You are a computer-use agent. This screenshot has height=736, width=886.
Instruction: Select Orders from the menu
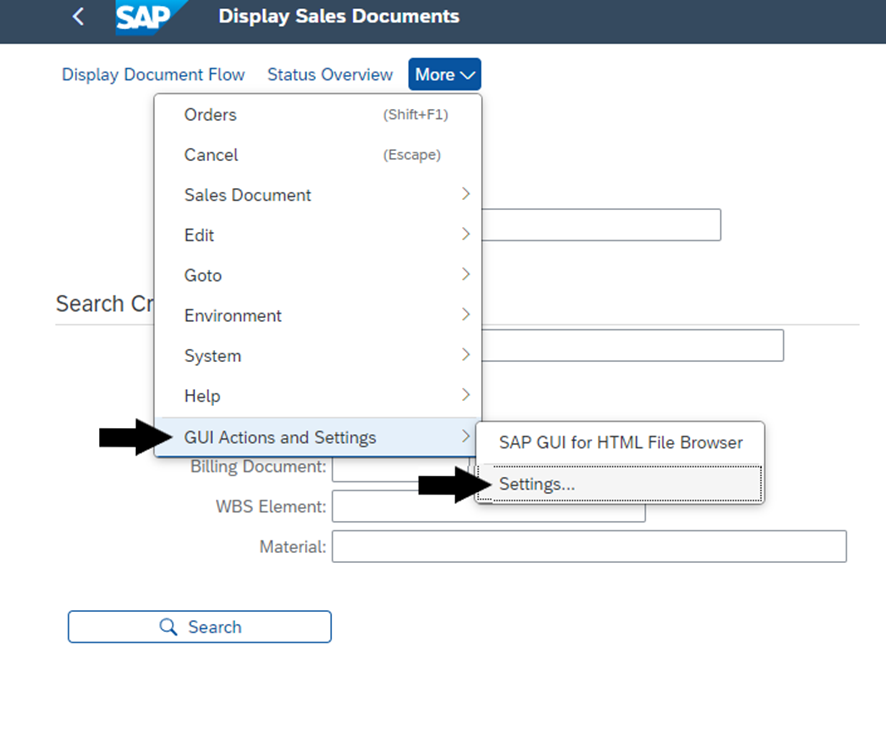pyautogui.click(x=318, y=115)
